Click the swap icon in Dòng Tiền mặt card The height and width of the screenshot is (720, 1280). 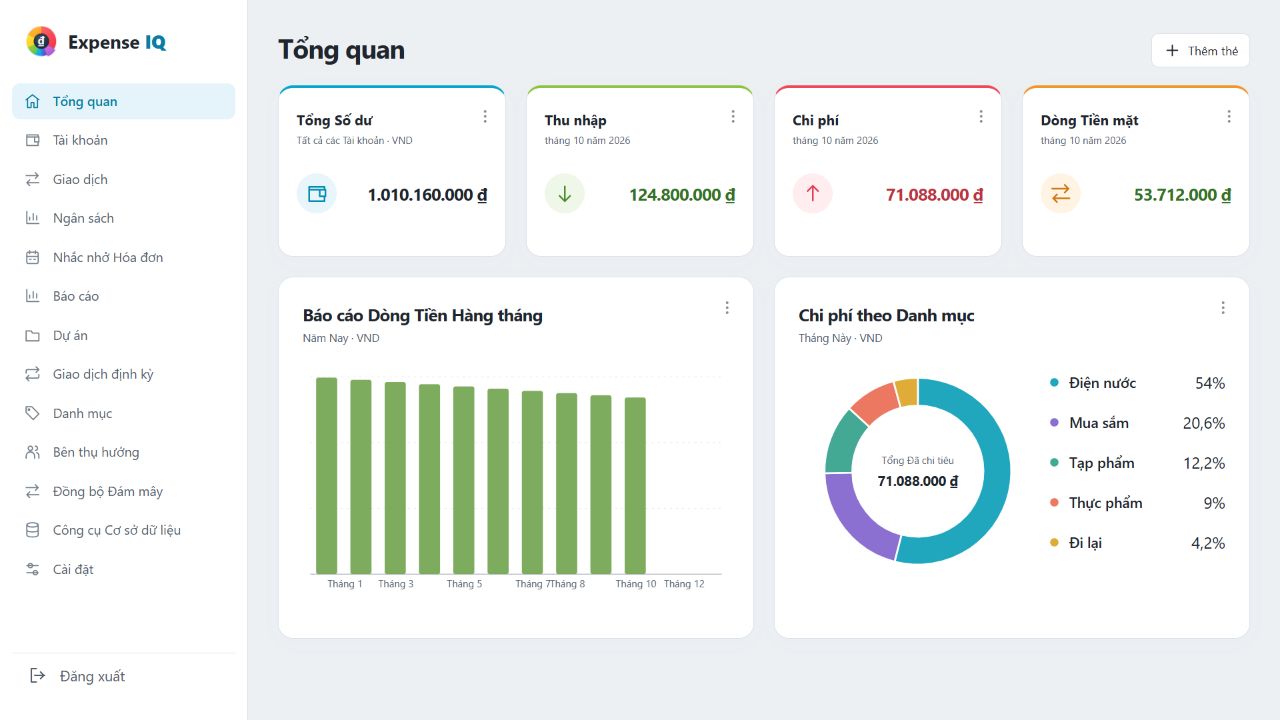point(1061,194)
